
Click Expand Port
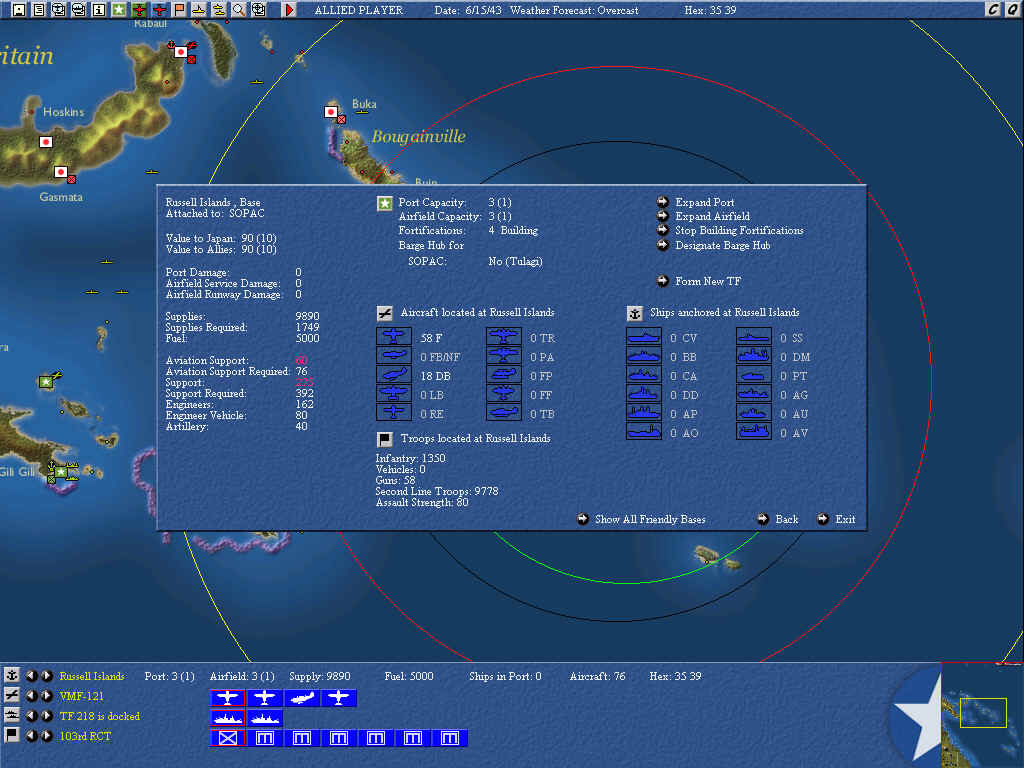(663, 203)
